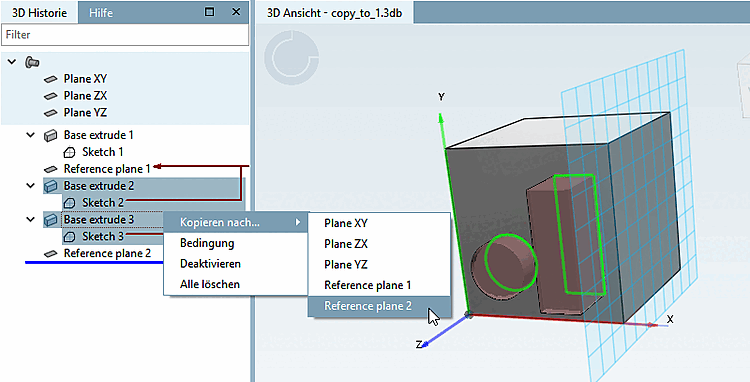Image resolution: width=750 pixels, height=382 pixels.
Task: Collapse the Base extrude 3 node
Action: (31, 219)
